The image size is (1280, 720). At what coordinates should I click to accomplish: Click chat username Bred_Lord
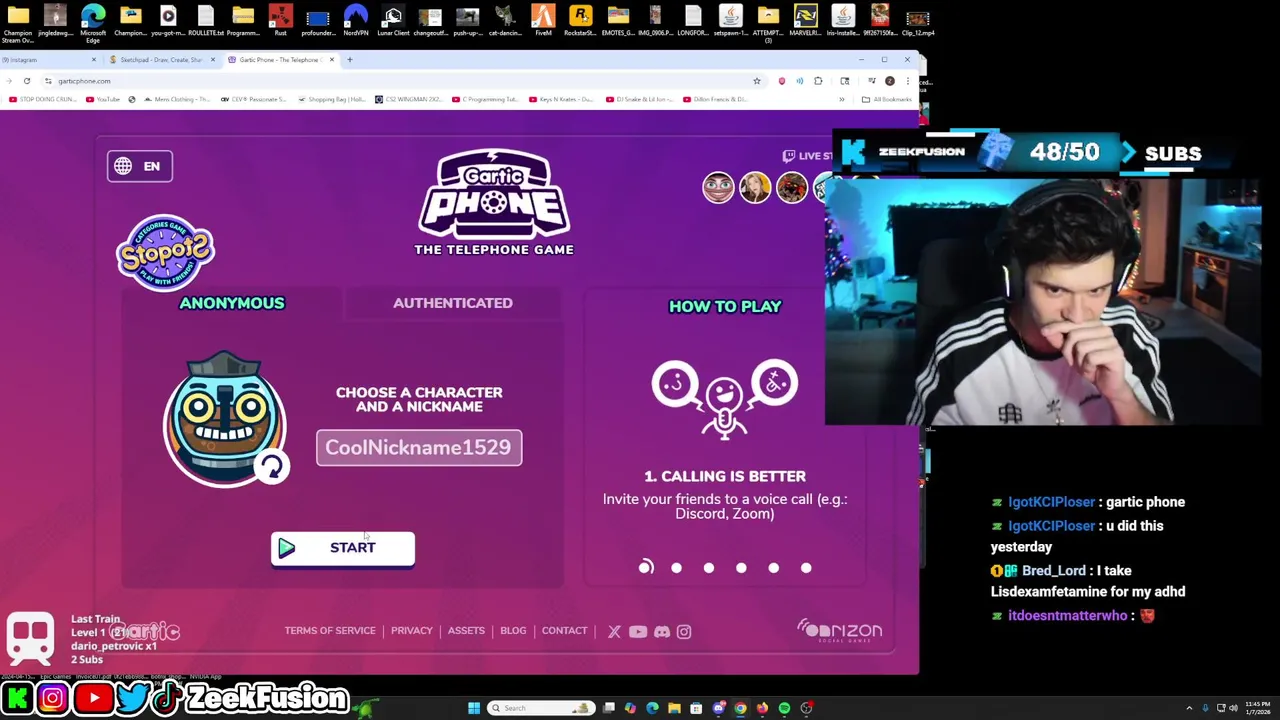pos(1053,570)
